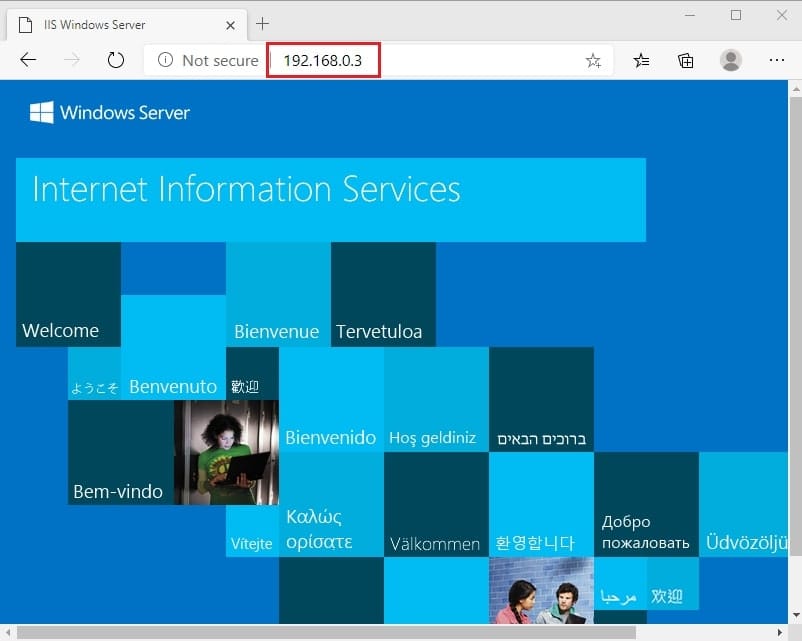
Task: Click the vertical scrollbar thumb
Action: [795, 326]
